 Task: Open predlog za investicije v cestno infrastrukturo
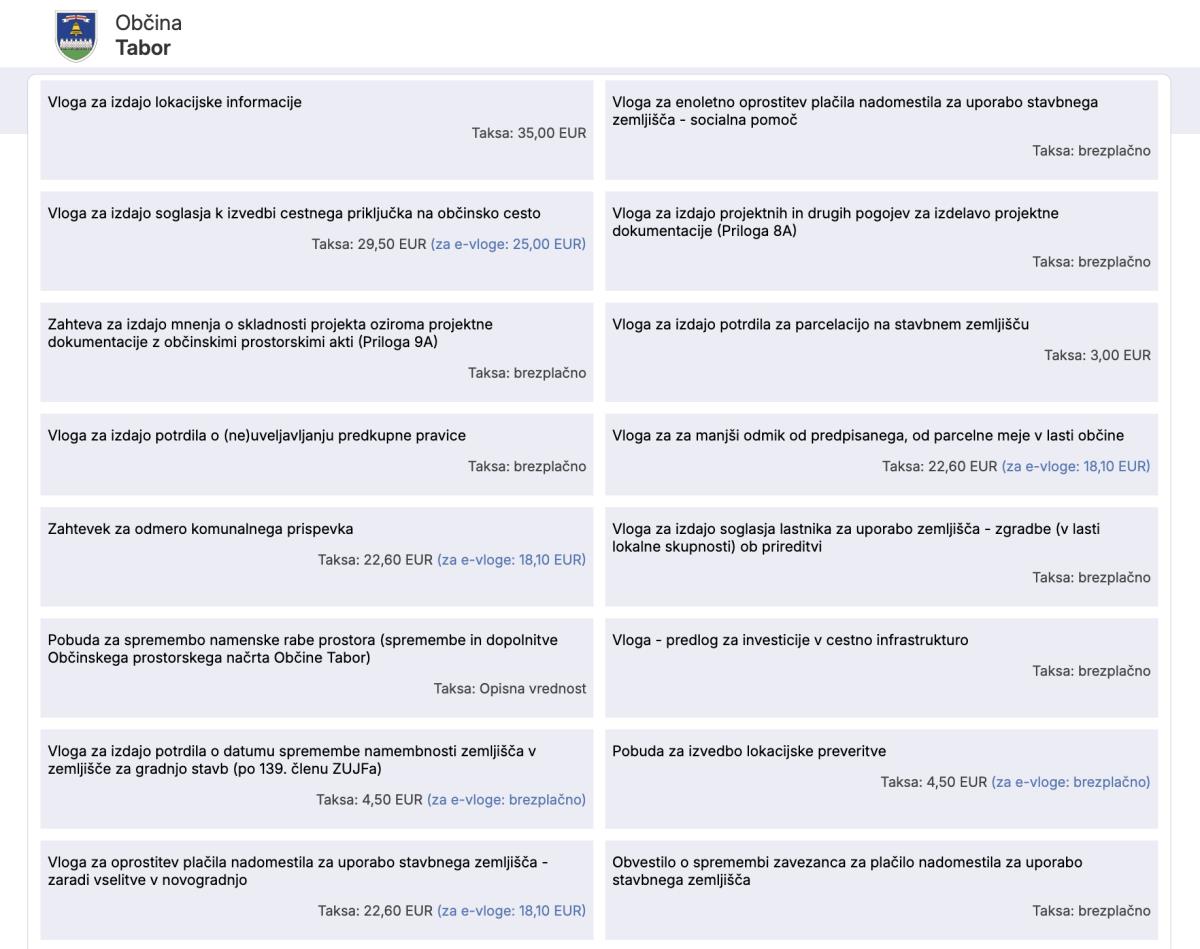[x=790, y=640]
